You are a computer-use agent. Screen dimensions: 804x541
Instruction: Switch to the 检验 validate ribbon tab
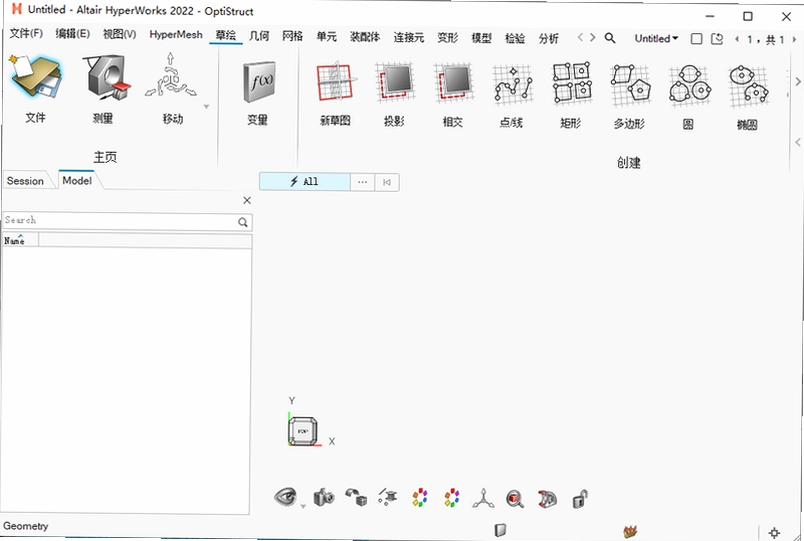coord(515,38)
